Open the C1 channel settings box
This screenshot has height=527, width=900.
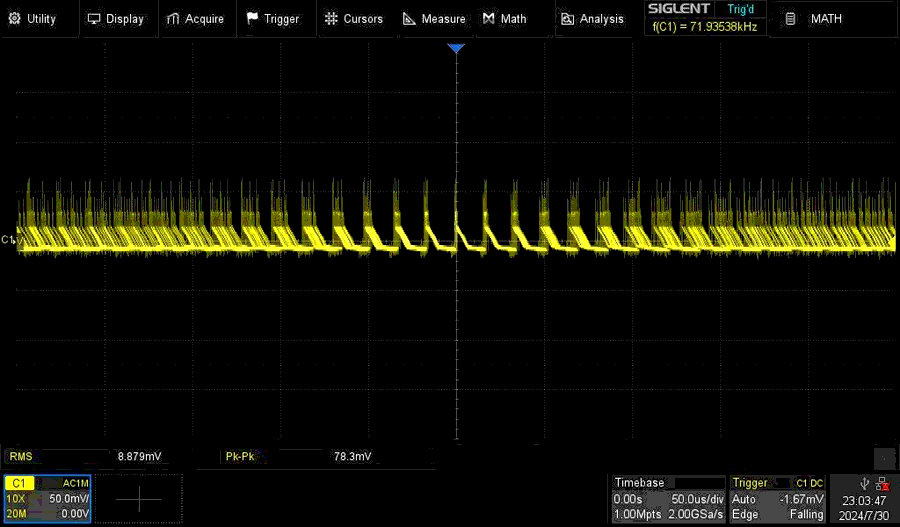tap(47, 498)
